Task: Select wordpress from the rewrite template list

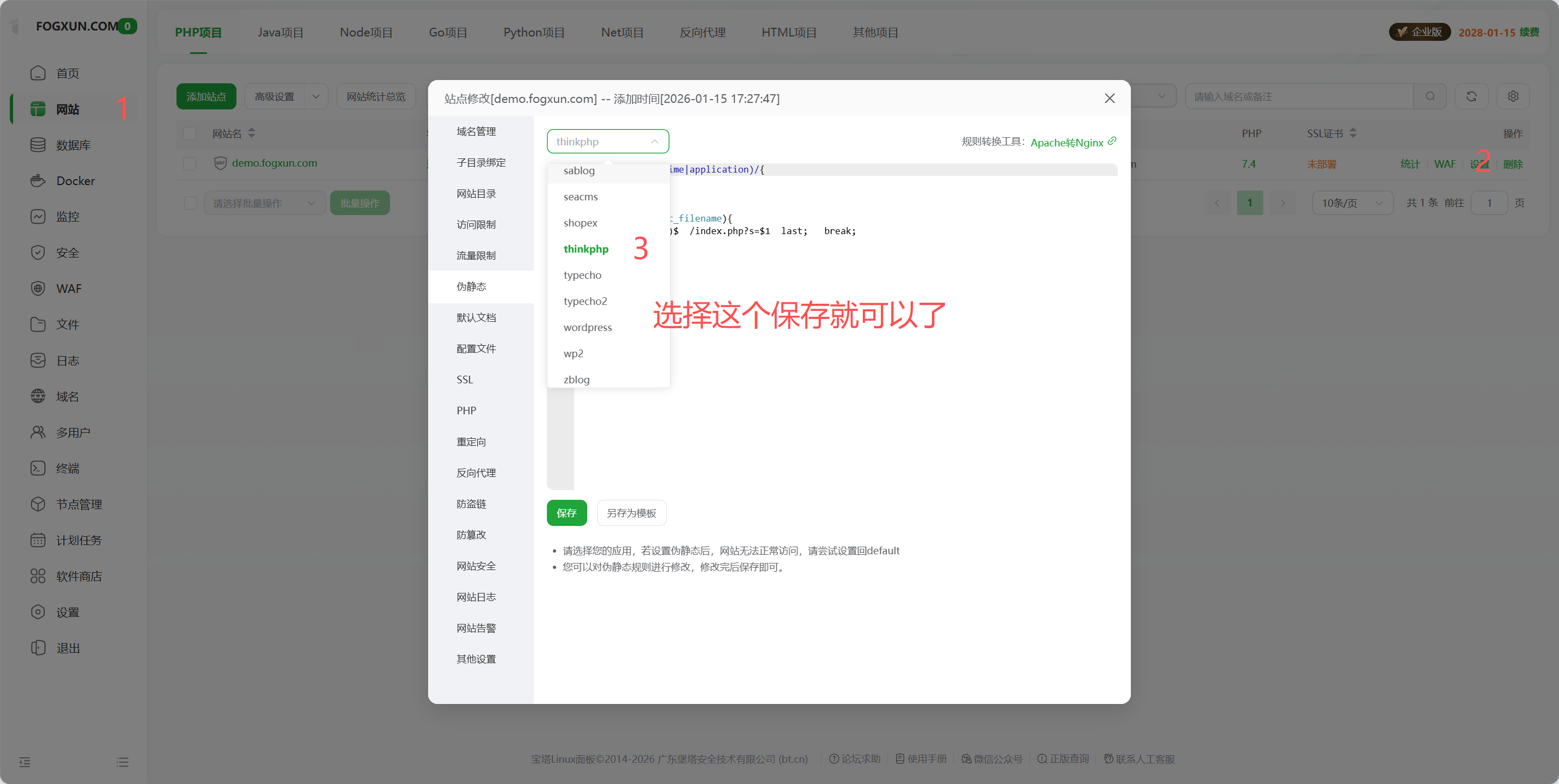Action: click(x=588, y=327)
